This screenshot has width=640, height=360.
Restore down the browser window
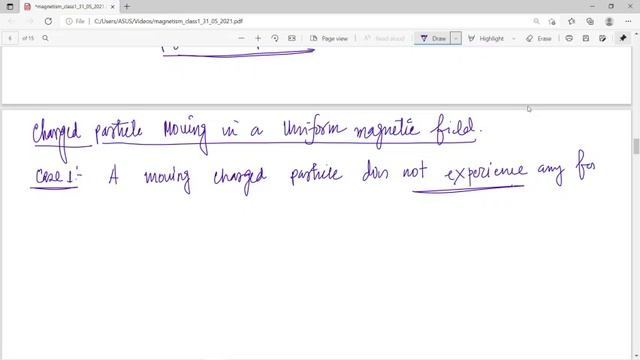611,7
